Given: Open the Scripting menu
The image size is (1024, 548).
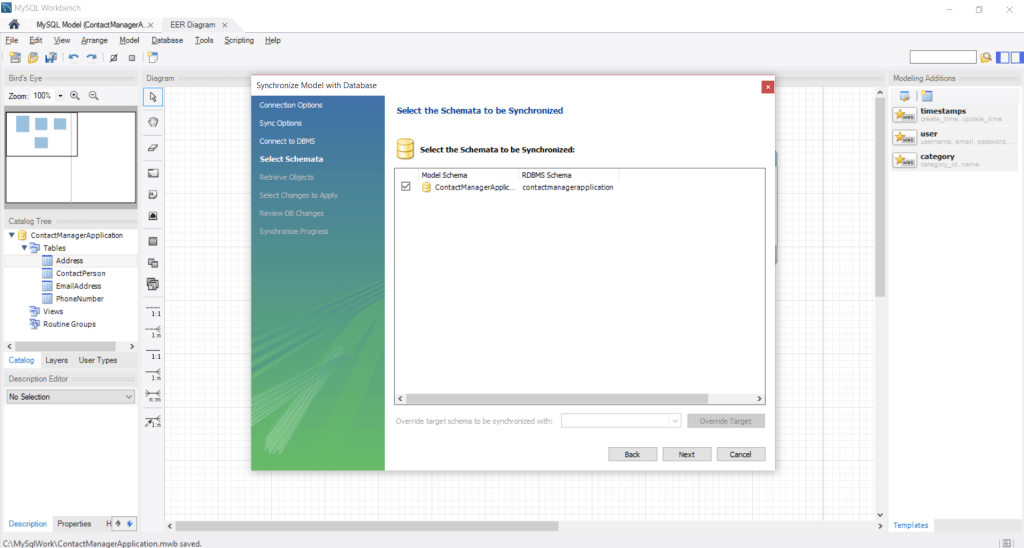Looking at the screenshot, I should tap(239, 40).
